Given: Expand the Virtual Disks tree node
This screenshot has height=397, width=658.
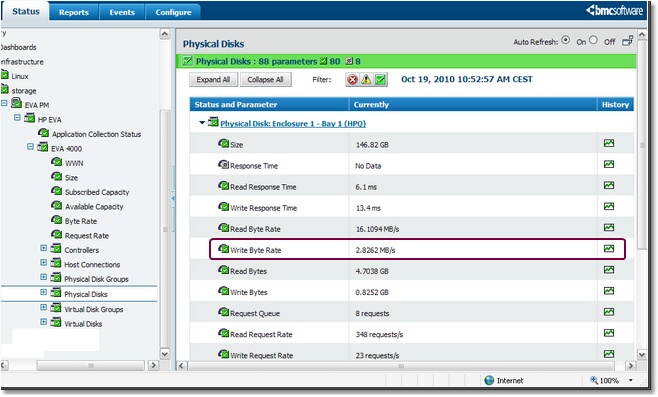Looking at the screenshot, I should (43, 322).
